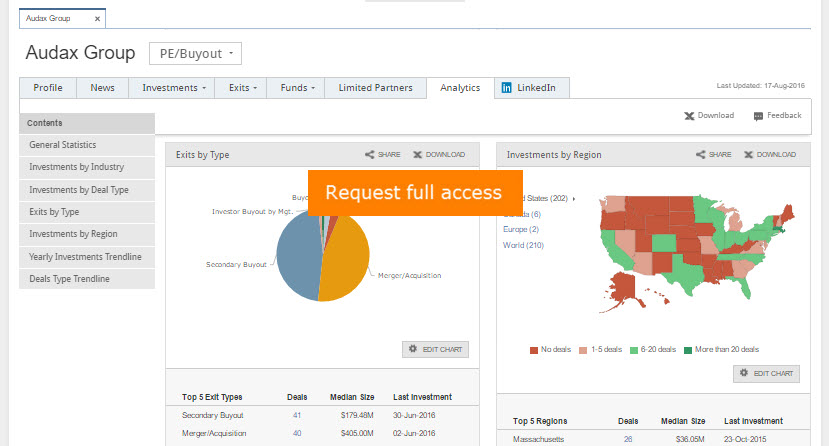Open the 41 deals link for Secondary Buyout
The height and width of the screenshot is (446, 829).
click(x=297, y=415)
